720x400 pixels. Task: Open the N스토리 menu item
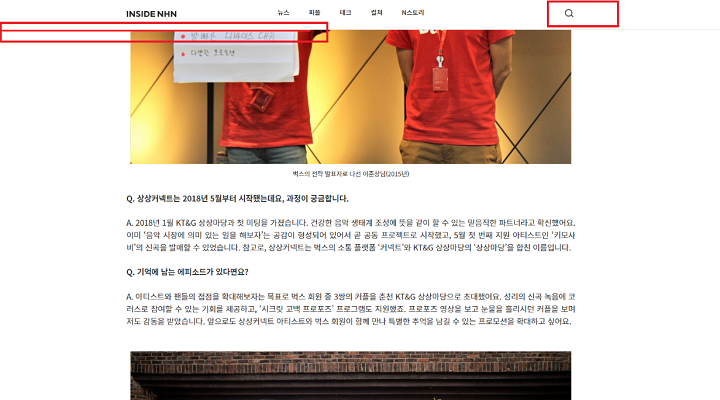(x=413, y=13)
